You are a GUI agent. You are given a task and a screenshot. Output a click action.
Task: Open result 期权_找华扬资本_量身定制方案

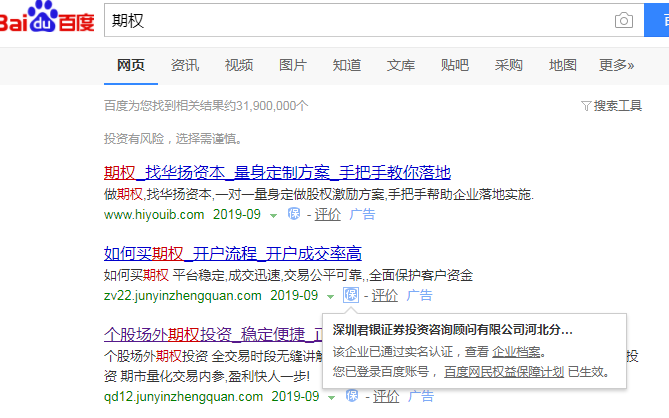point(277,173)
